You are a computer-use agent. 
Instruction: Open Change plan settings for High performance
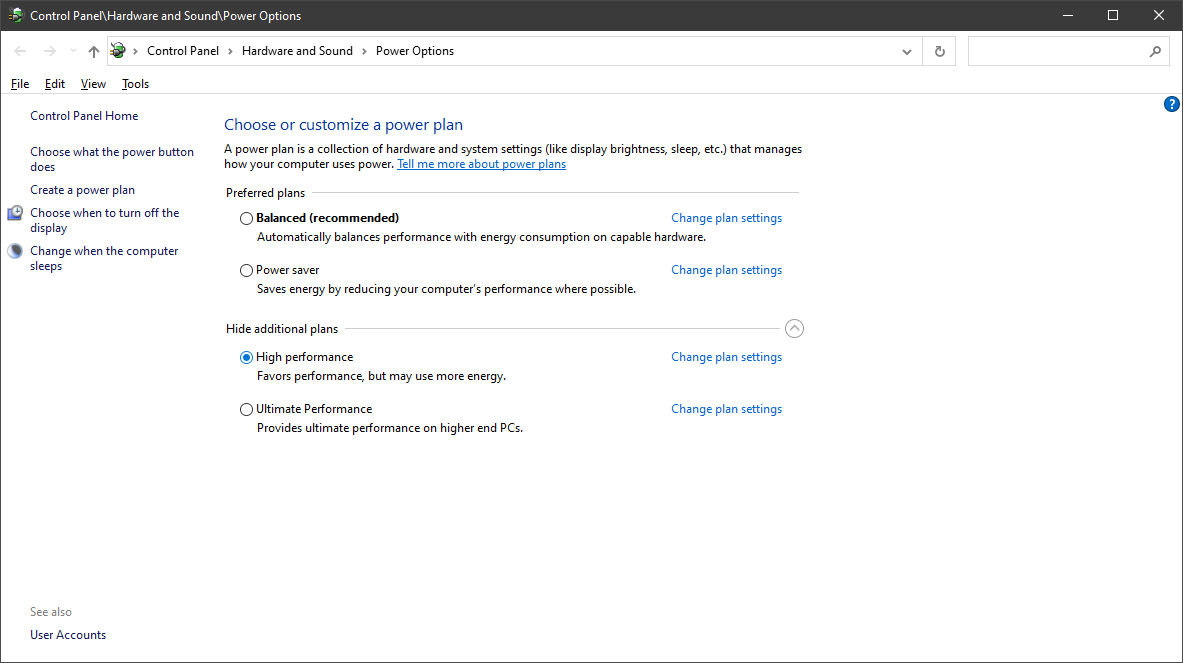coord(726,357)
